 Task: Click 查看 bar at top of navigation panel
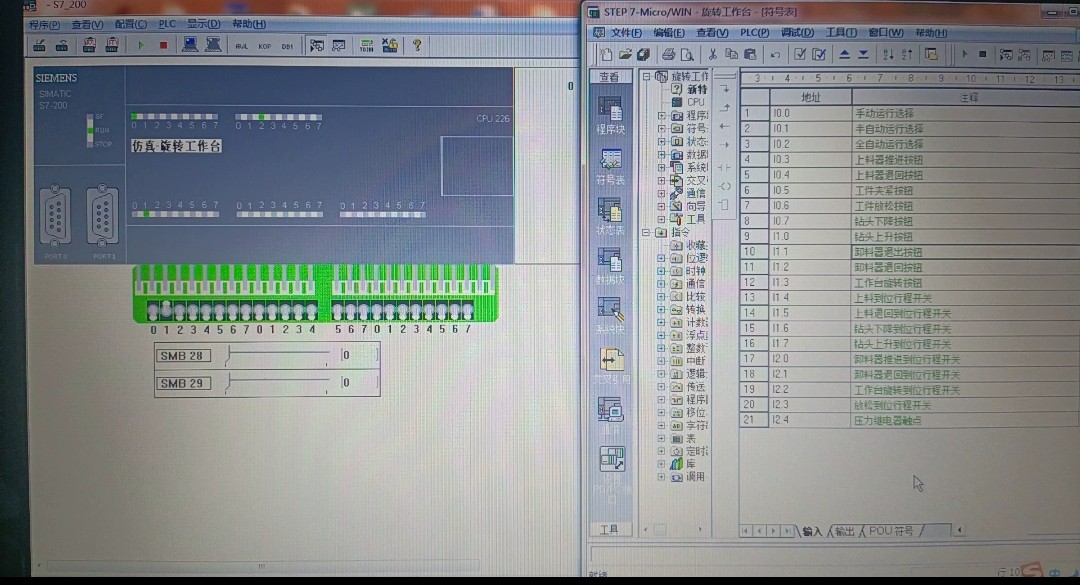pos(610,77)
